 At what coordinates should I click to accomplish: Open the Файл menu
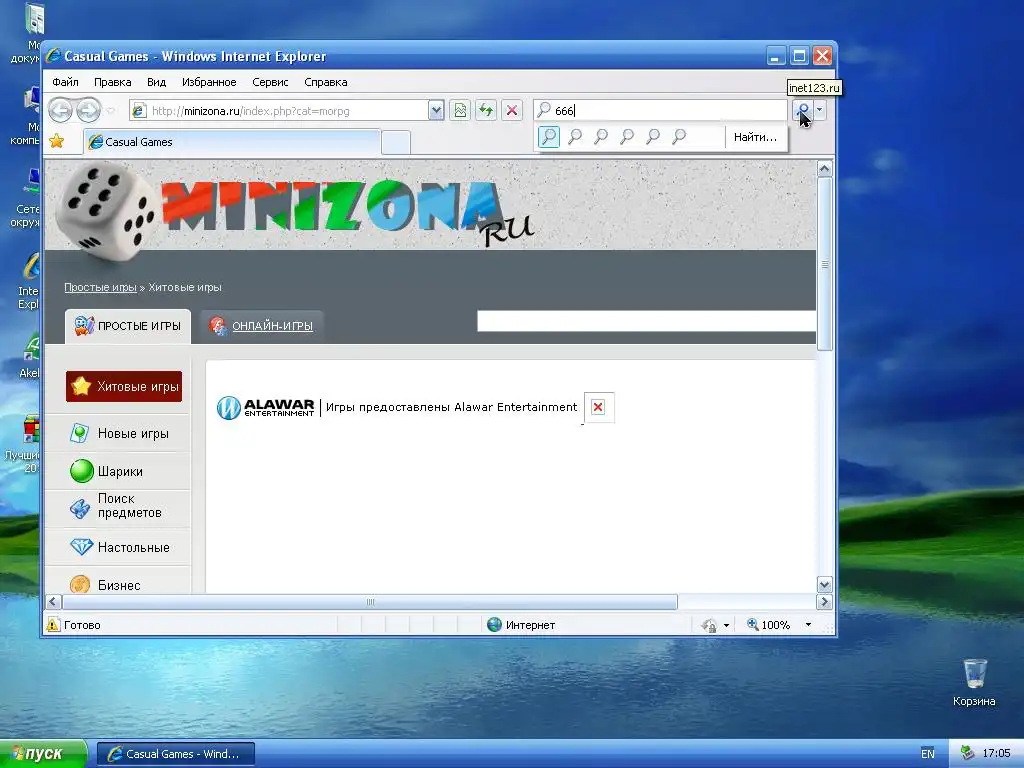(65, 82)
